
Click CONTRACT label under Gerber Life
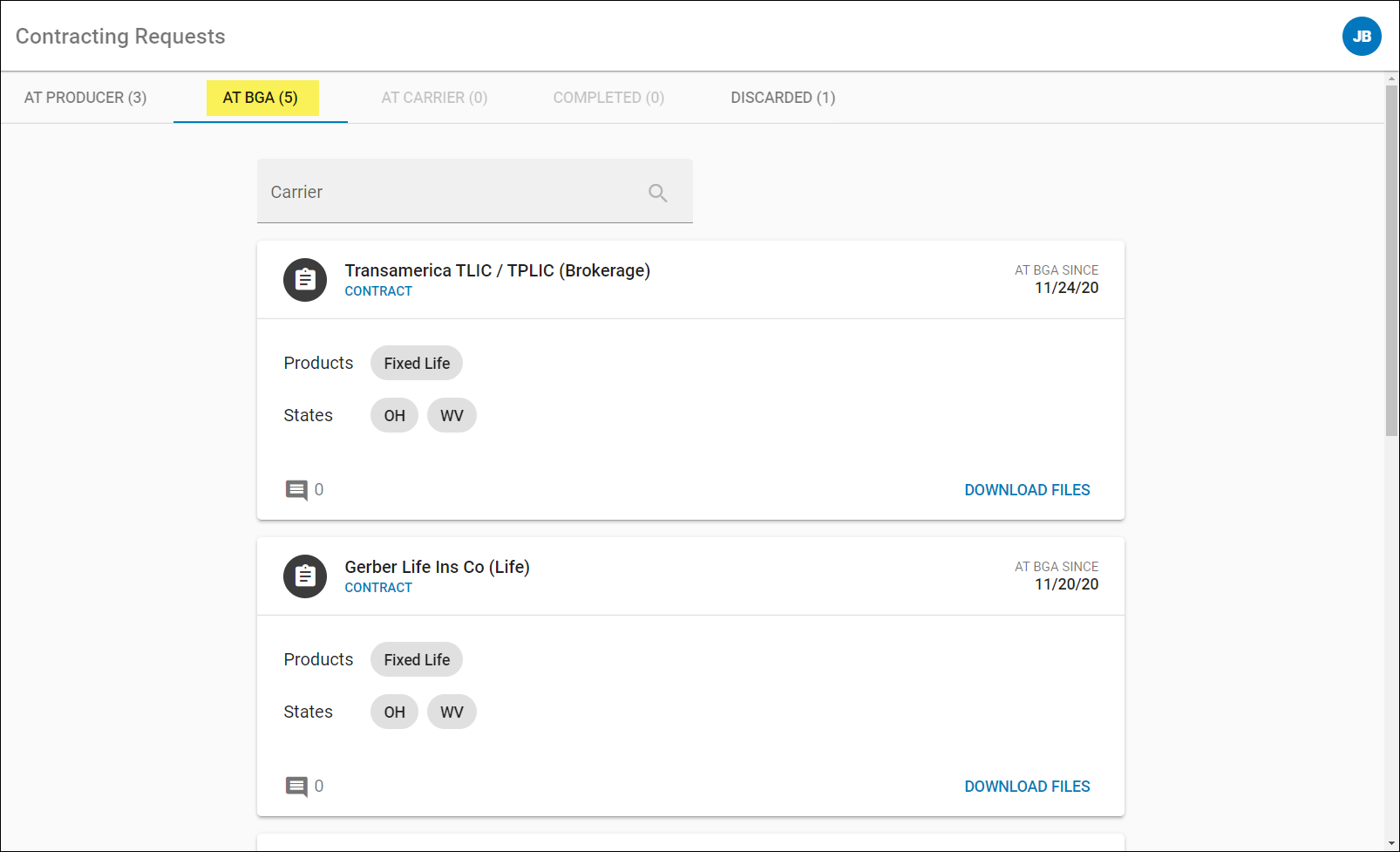click(x=378, y=588)
